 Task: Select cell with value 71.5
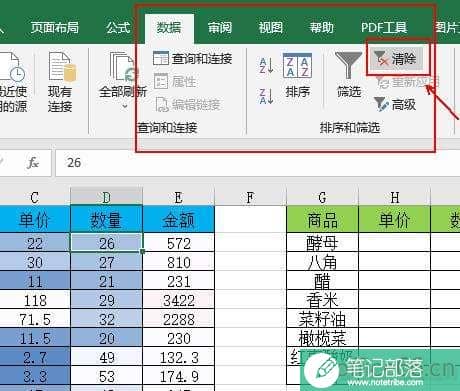[35, 319]
